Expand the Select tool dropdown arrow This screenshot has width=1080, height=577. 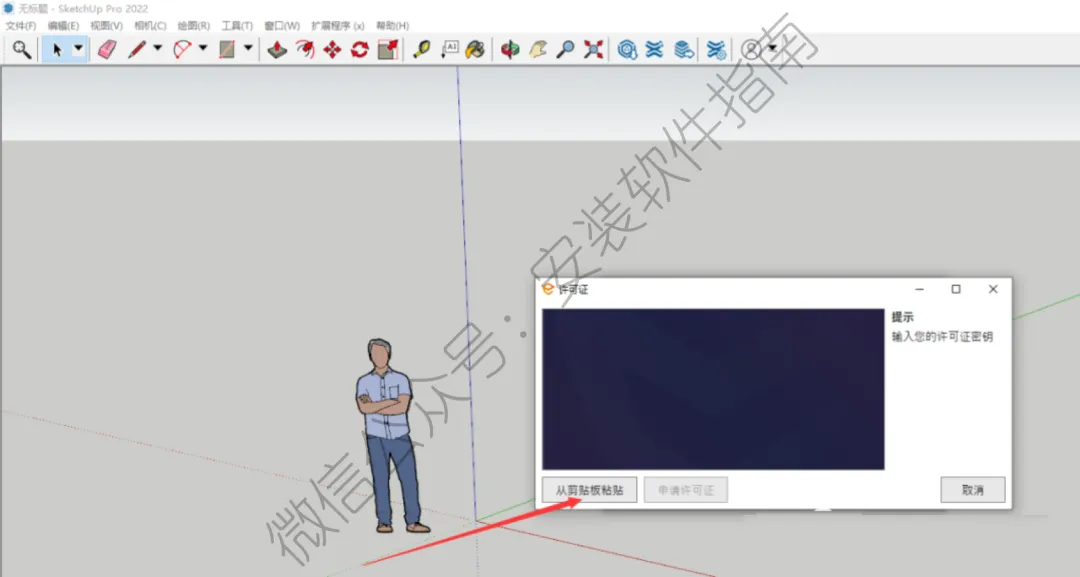[x=78, y=48]
